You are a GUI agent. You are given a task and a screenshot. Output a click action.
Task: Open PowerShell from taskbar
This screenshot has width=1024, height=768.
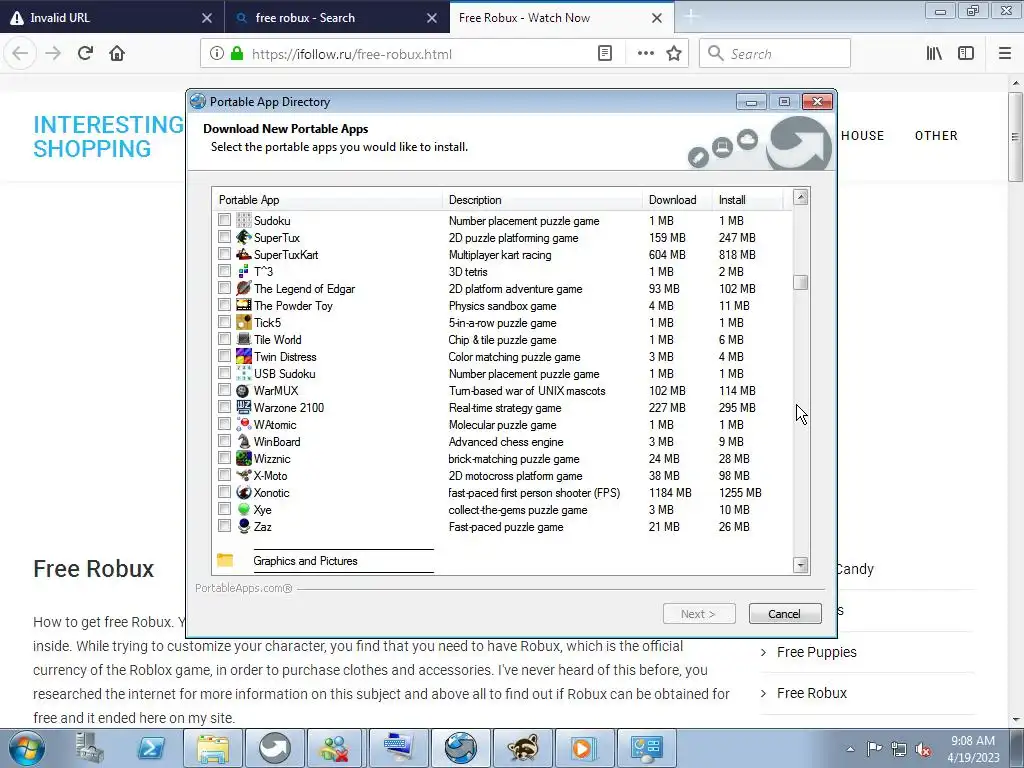(x=151, y=748)
